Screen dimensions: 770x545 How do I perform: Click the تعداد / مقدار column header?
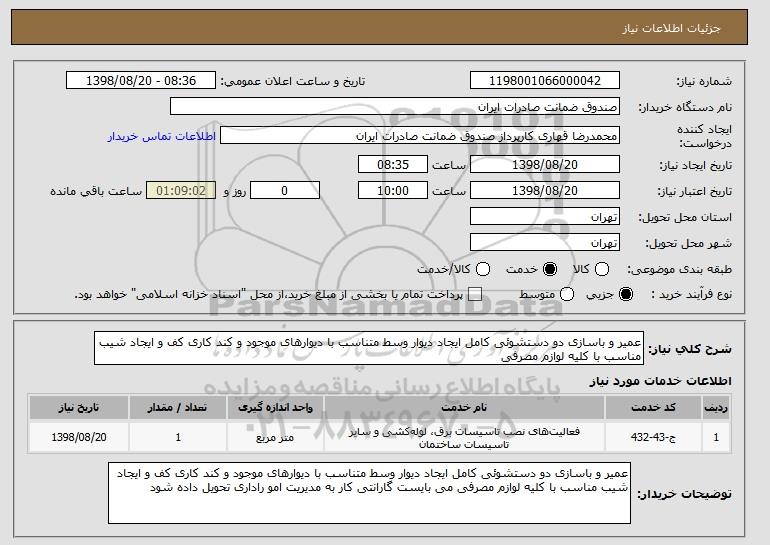177,408
